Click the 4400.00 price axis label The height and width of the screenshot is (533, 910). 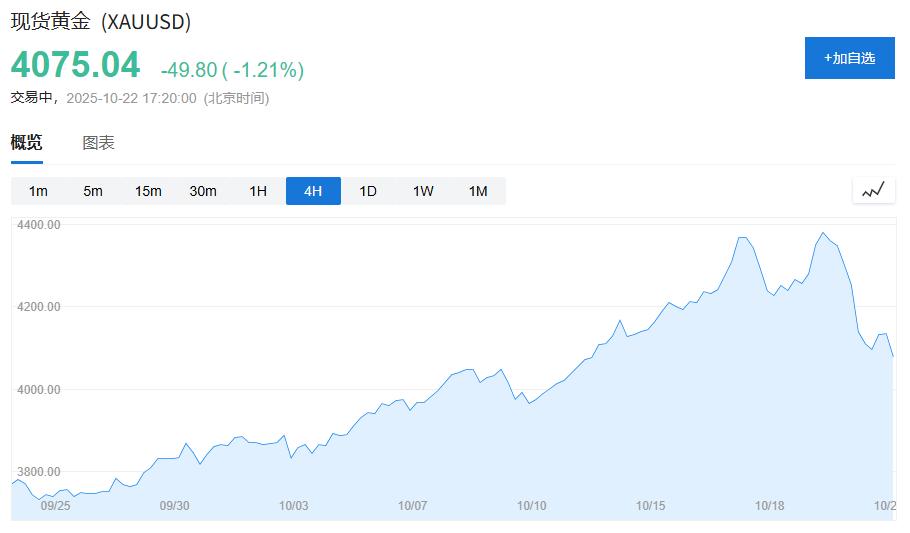[x=39, y=225]
